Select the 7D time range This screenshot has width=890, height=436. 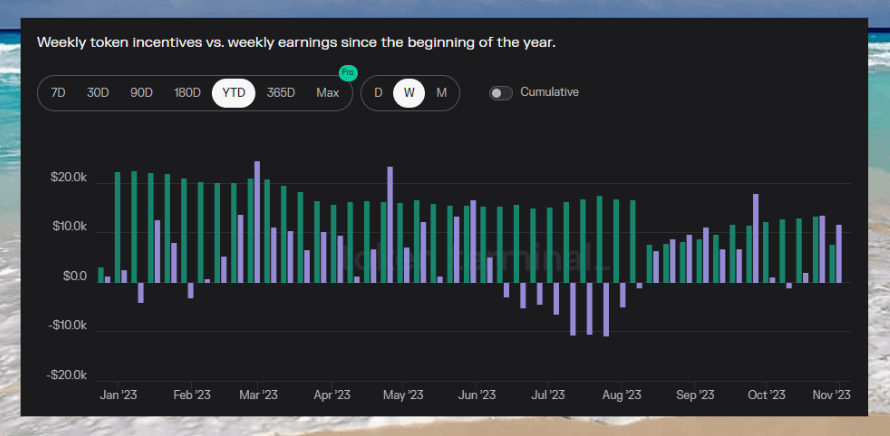(58, 93)
